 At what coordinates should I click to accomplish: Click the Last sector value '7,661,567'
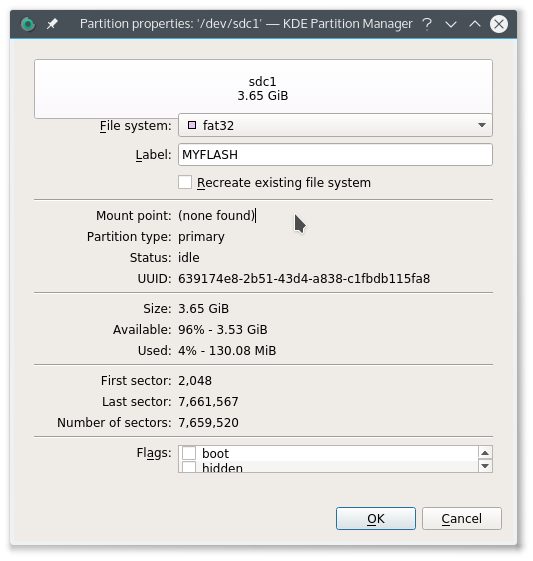(x=208, y=402)
